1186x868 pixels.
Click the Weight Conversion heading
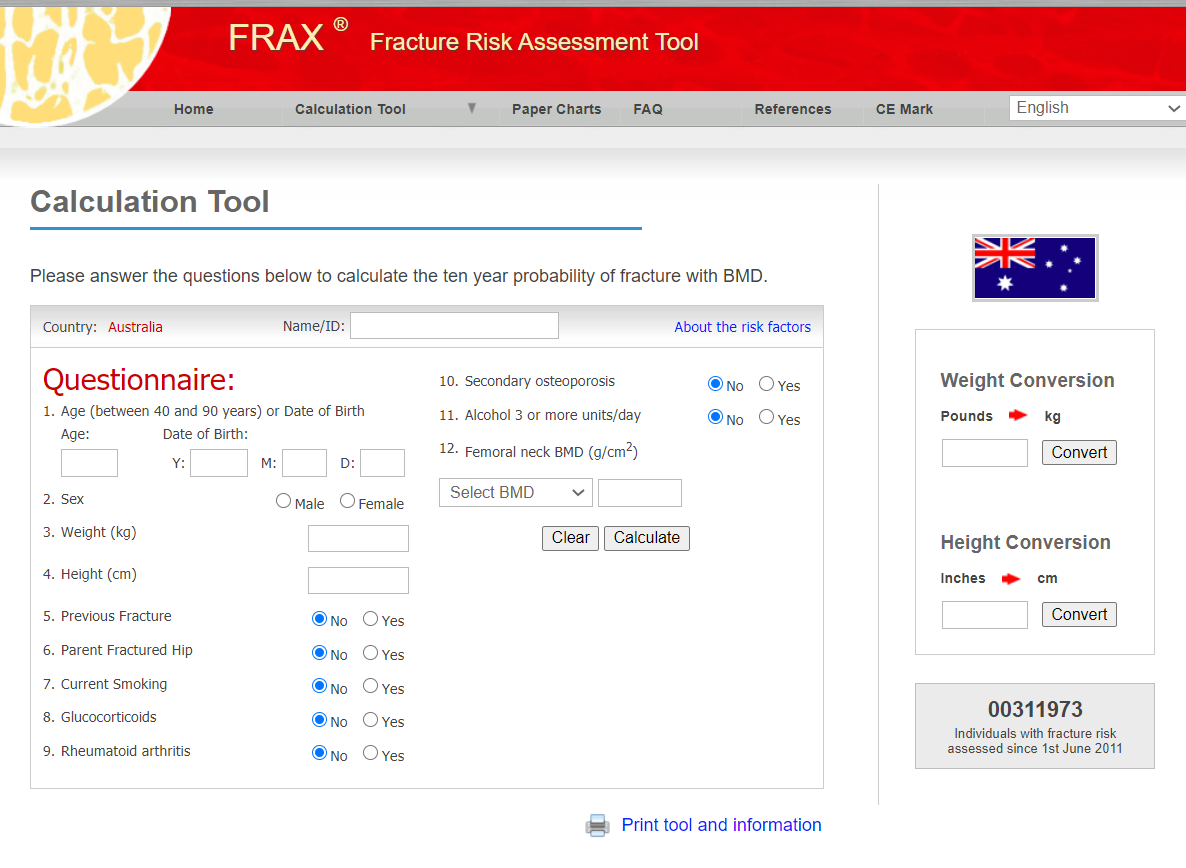1027,380
